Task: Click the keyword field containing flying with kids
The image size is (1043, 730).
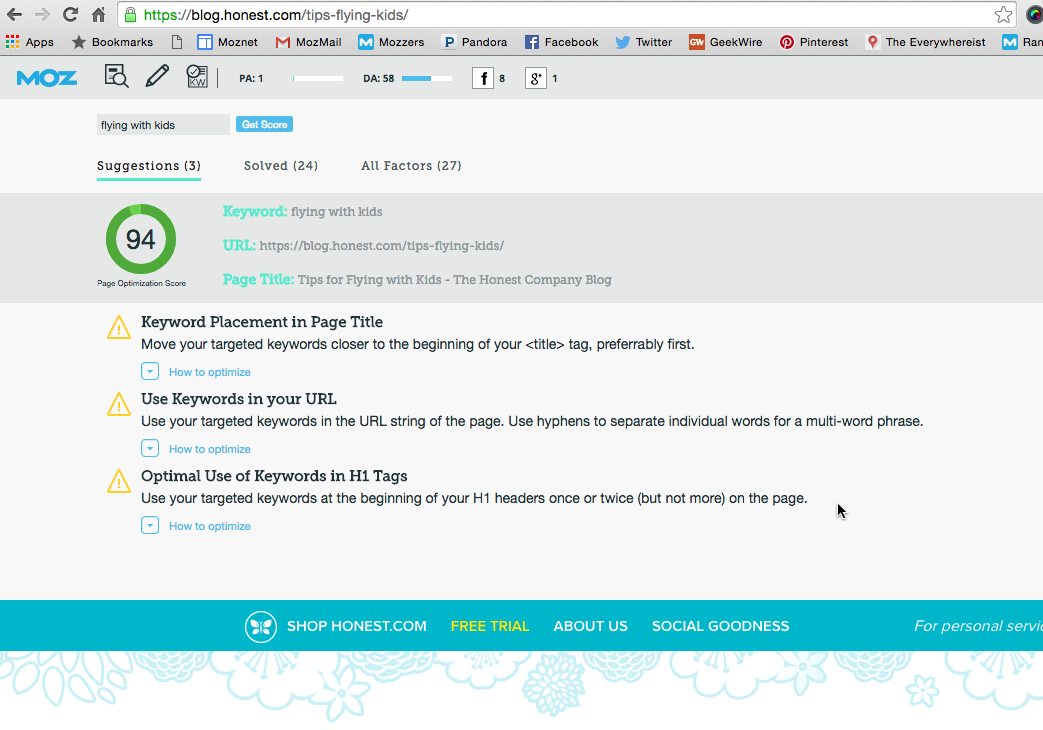Action: tap(163, 125)
